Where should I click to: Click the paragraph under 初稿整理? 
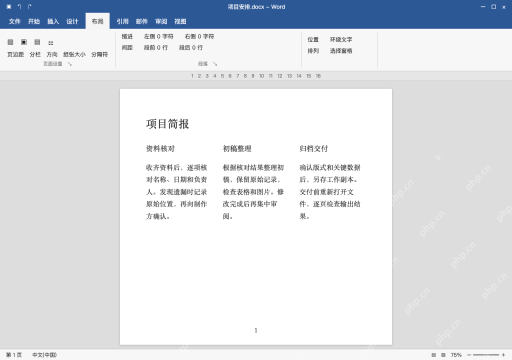[x=253, y=192]
